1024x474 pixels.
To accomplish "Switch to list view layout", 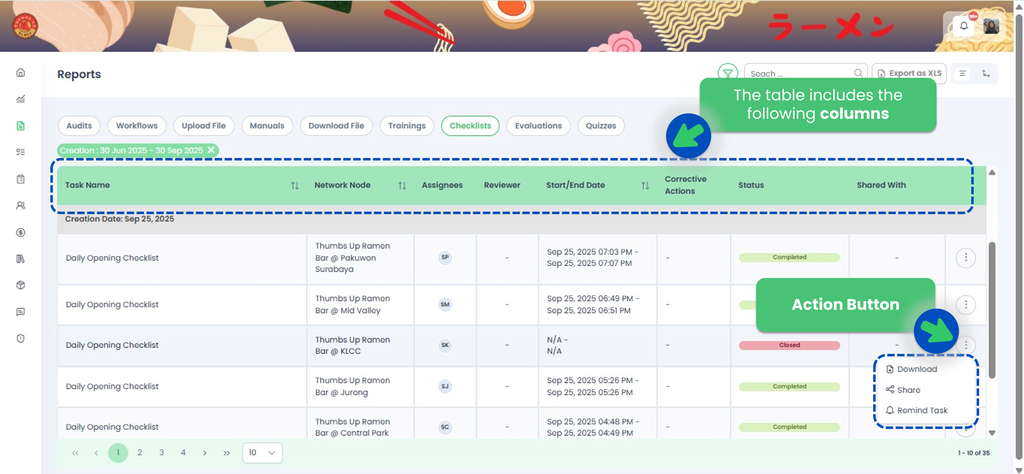I will [962, 73].
